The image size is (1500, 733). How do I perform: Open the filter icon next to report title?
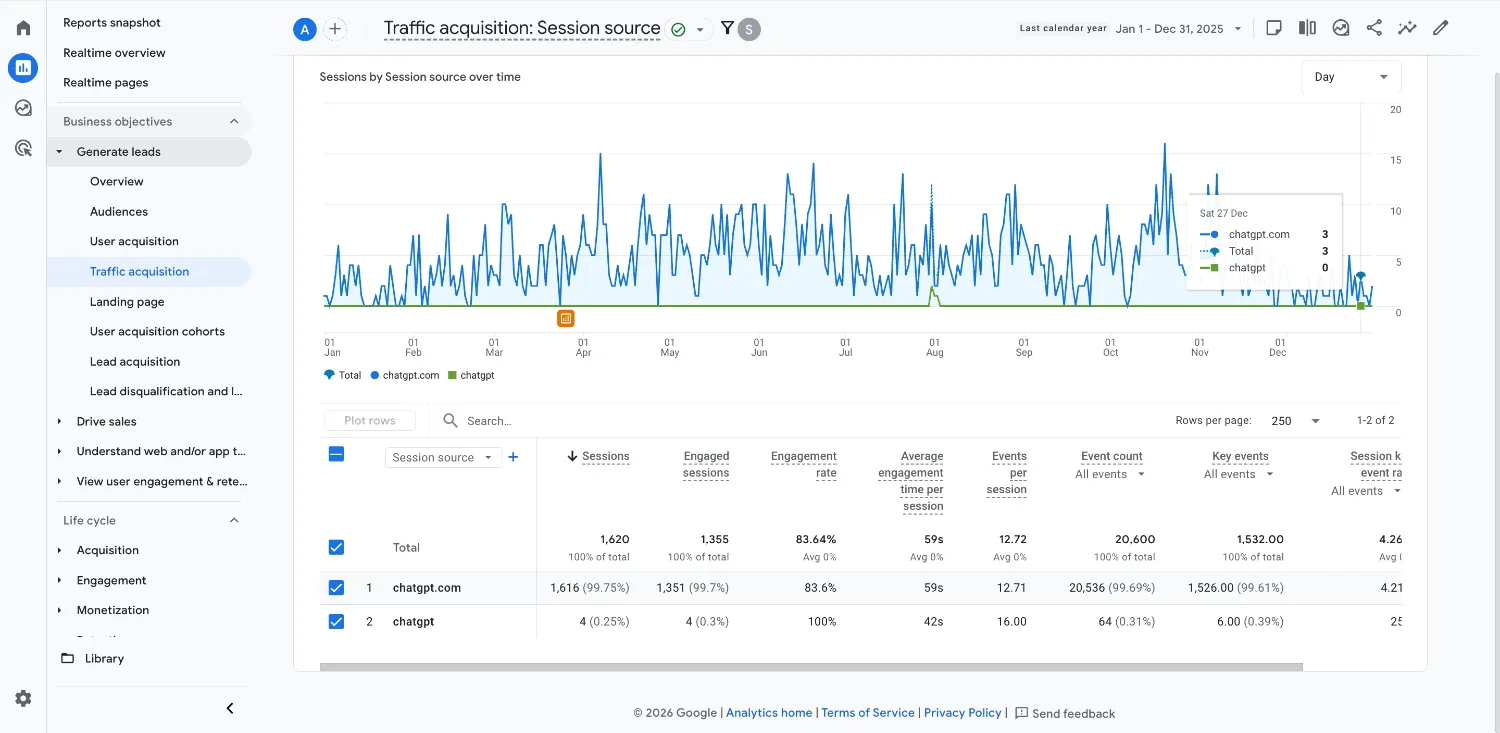tap(727, 28)
